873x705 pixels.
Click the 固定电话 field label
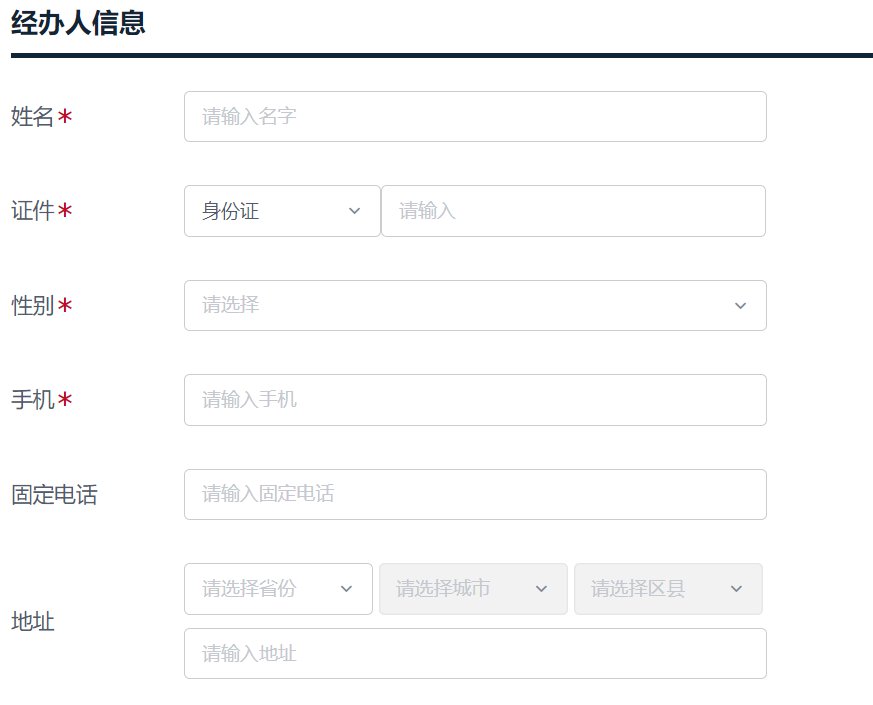pos(54,494)
